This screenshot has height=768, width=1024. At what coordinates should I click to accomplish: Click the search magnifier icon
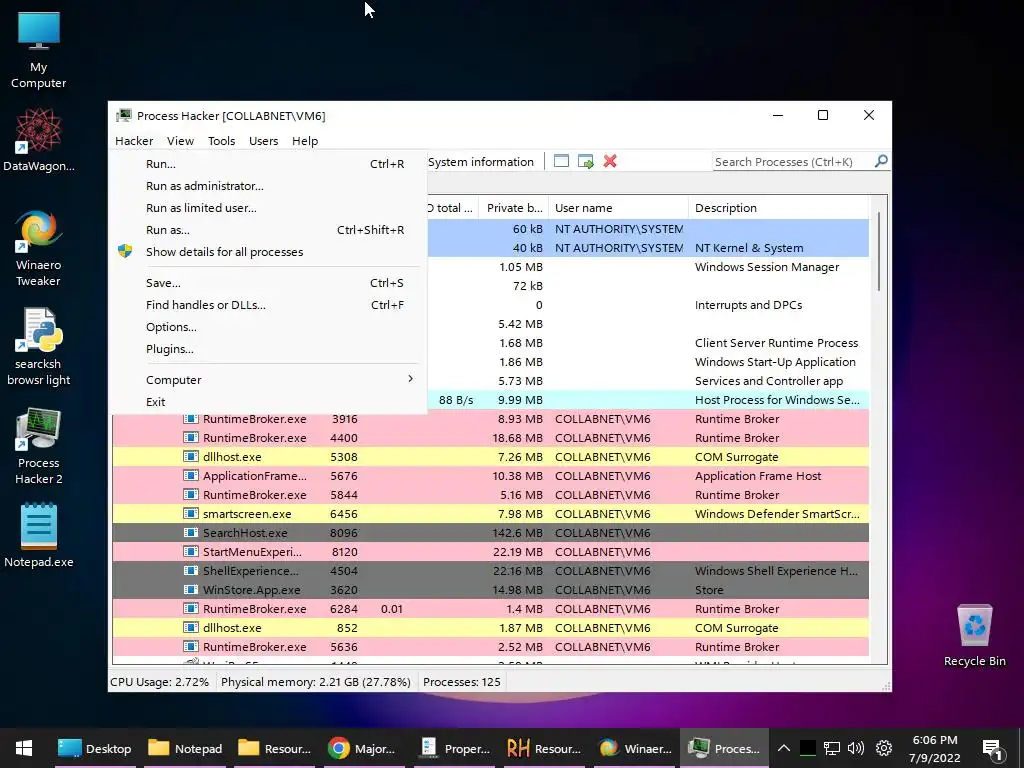881,161
